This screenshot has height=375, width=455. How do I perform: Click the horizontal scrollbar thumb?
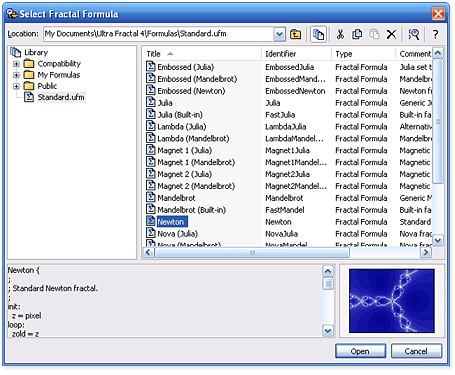[x=252, y=253]
